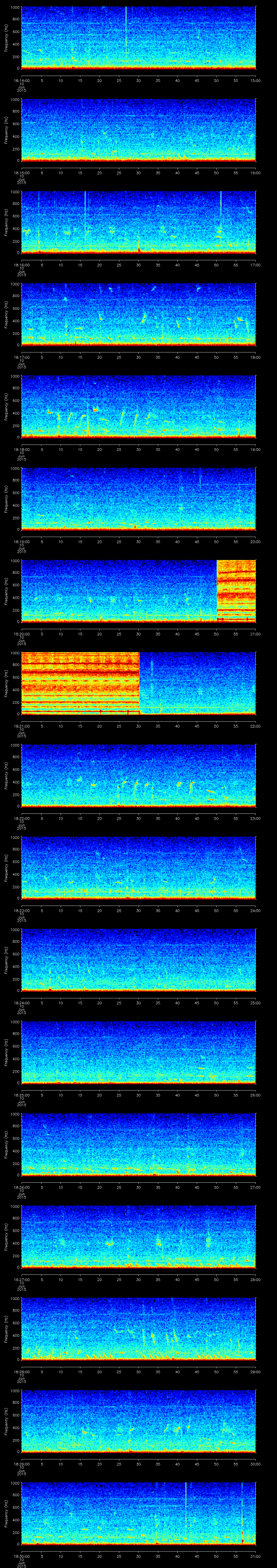Click the "18:29:00" start time label
Screen dimensions: 277x1568
(21, 1463)
